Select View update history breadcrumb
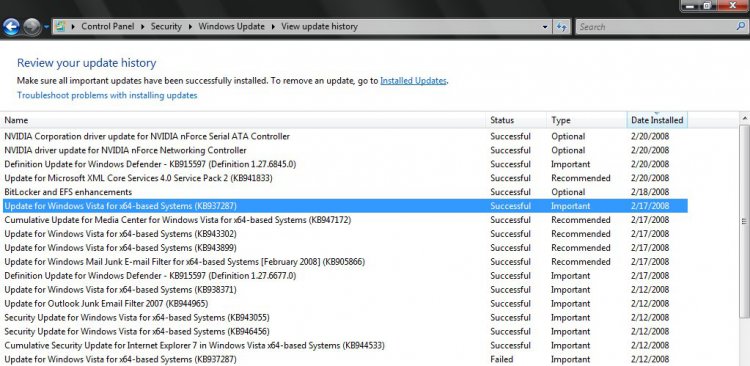Viewport: 750px width, 366px height. click(x=319, y=27)
